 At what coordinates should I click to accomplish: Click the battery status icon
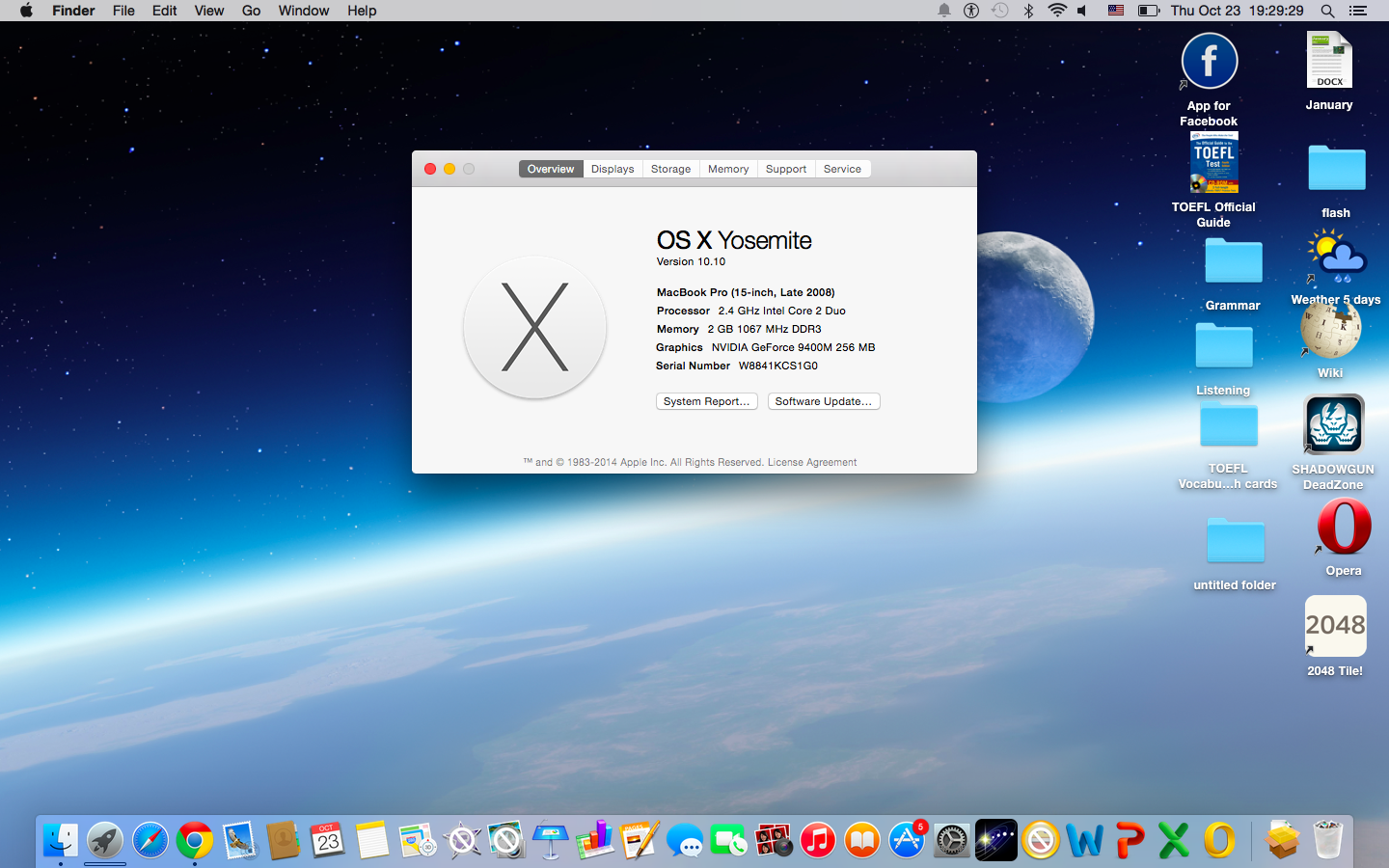pos(1148,11)
